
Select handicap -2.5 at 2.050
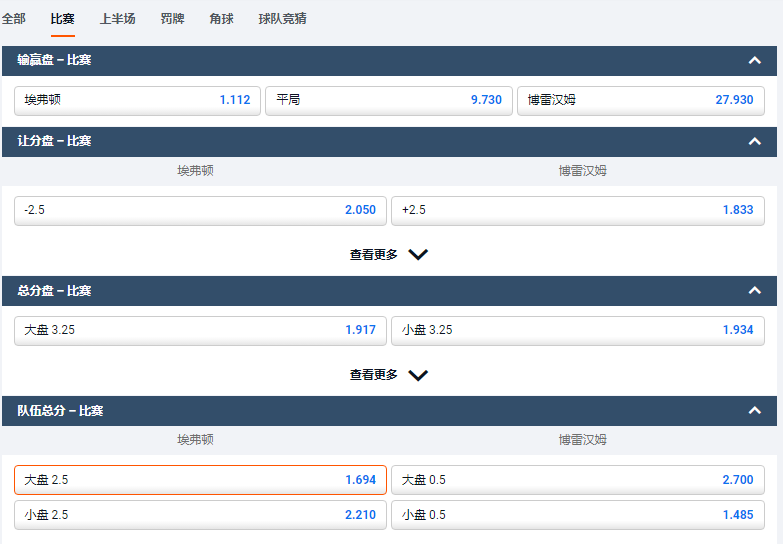click(200, 210)
